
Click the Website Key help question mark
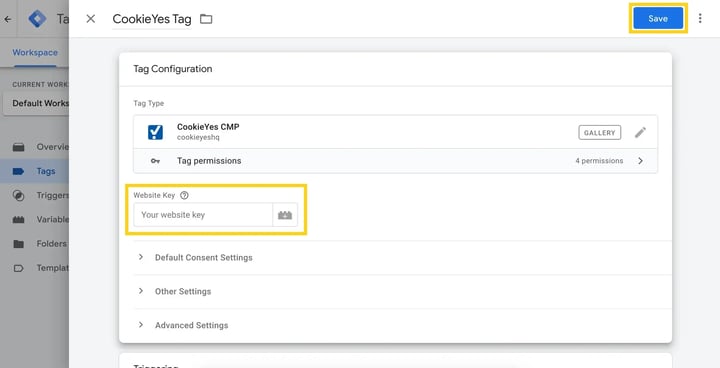(184, 195)
